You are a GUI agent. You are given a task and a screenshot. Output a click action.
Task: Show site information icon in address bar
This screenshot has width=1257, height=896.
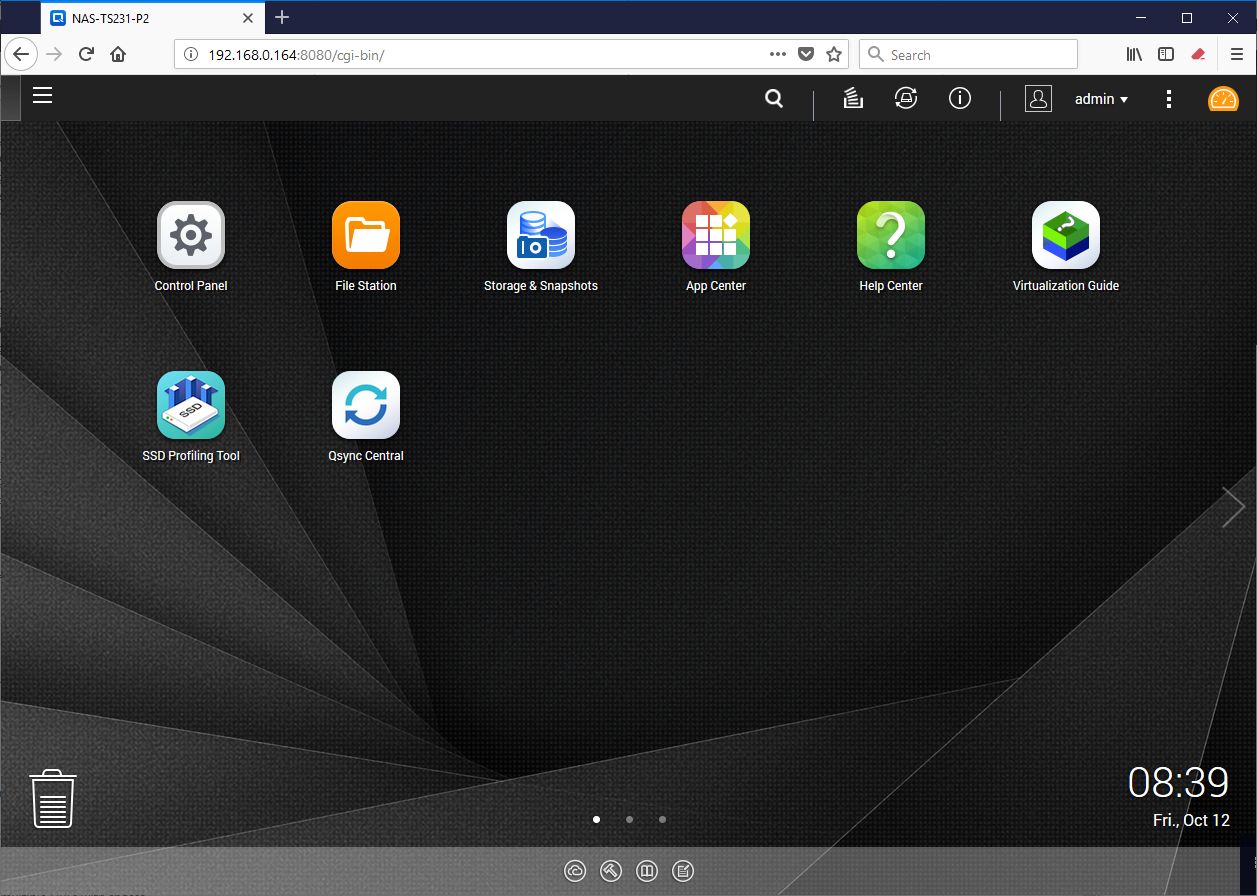coord(191,55)
